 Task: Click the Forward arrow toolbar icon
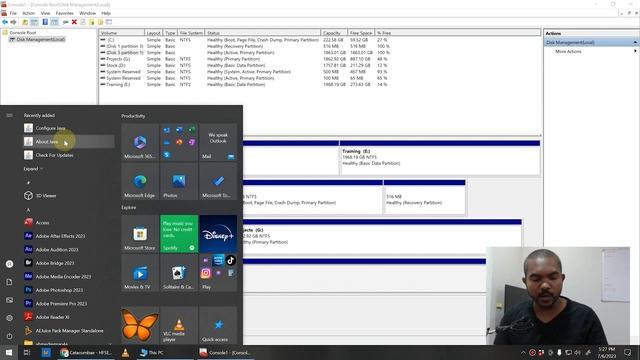(x=13, y=22)
